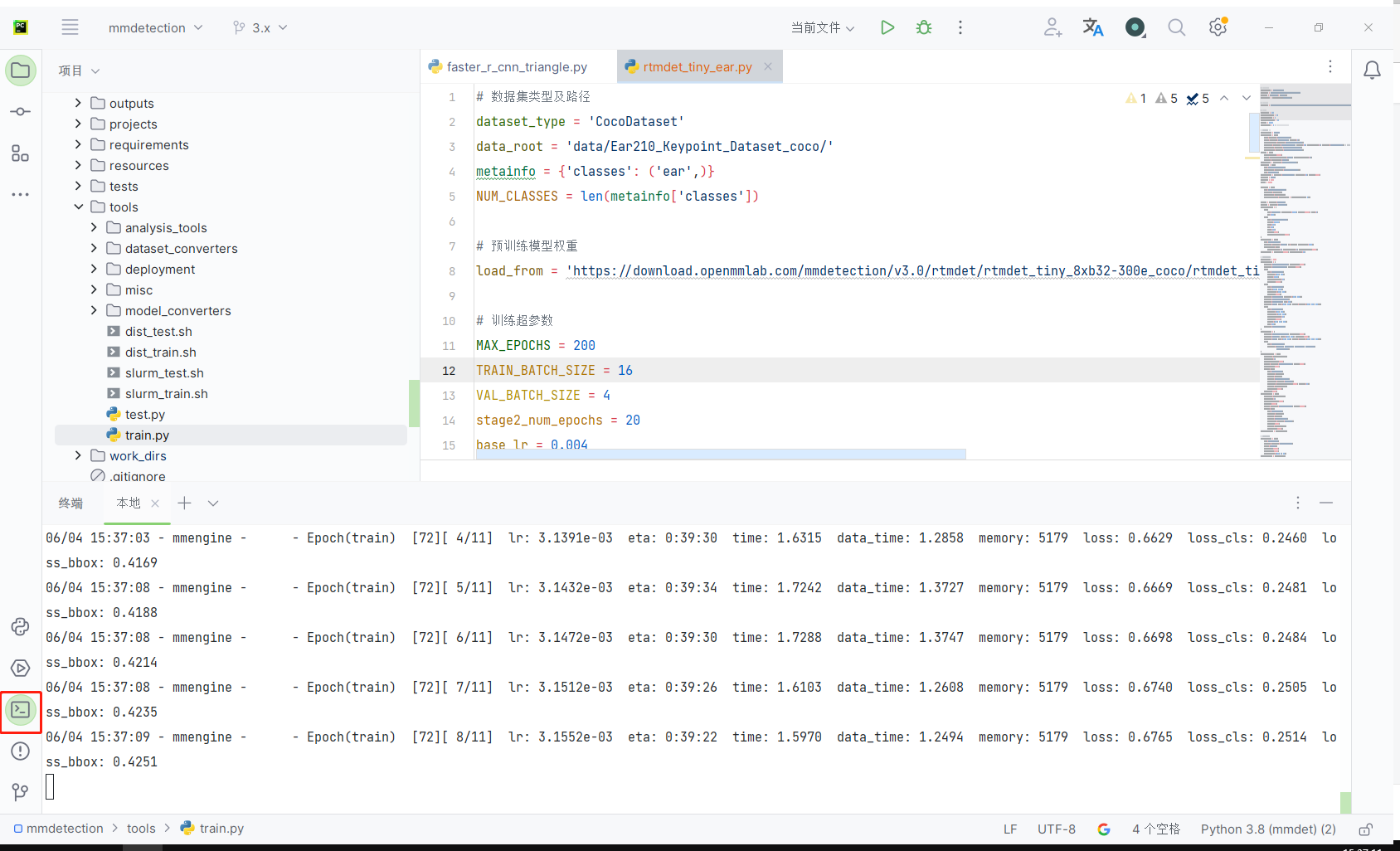1400x851 pixels.
Task: Click the Search Everywhere magnifier
Action: 1176,27
